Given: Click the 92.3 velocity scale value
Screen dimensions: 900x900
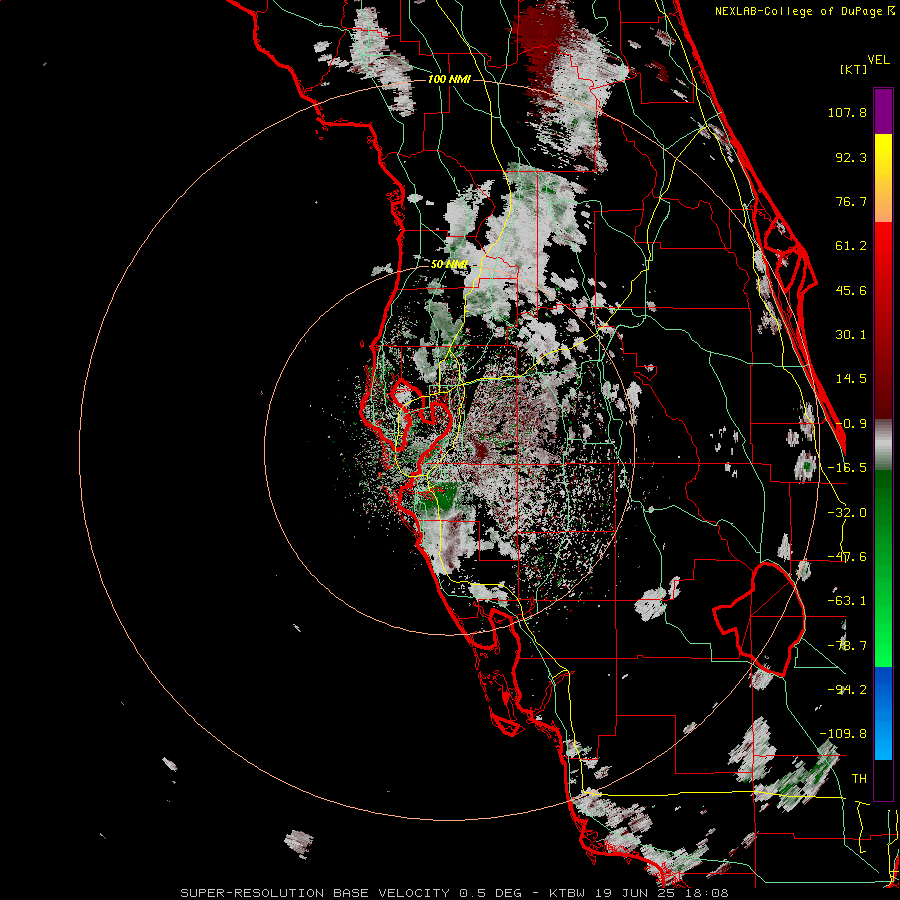Looking at the screenshot, I should [851, 157].
